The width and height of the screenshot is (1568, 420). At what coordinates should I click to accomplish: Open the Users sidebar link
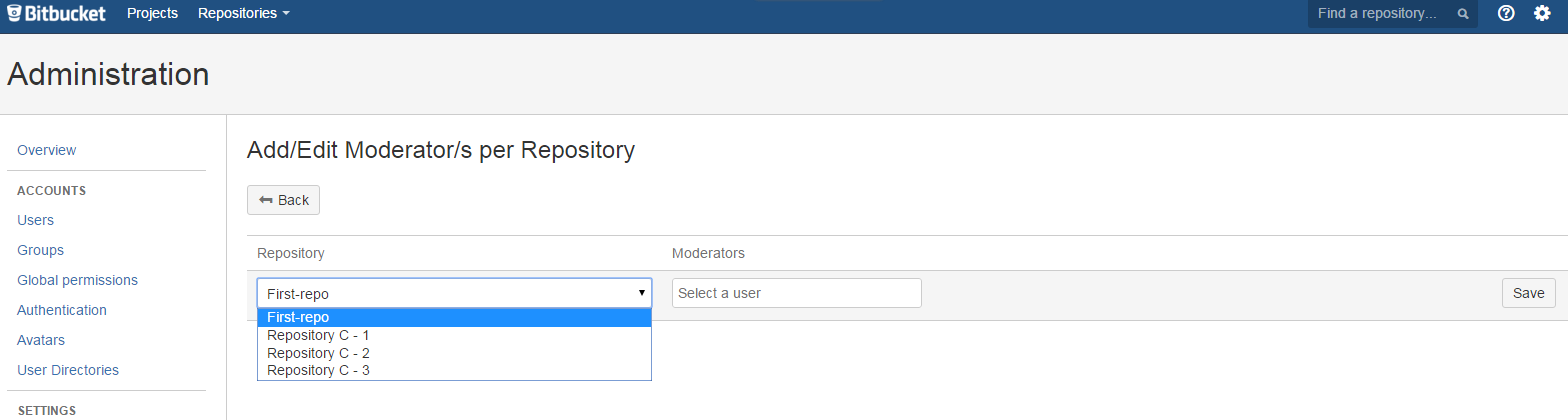pyautogui.click(x=36, y=220)
